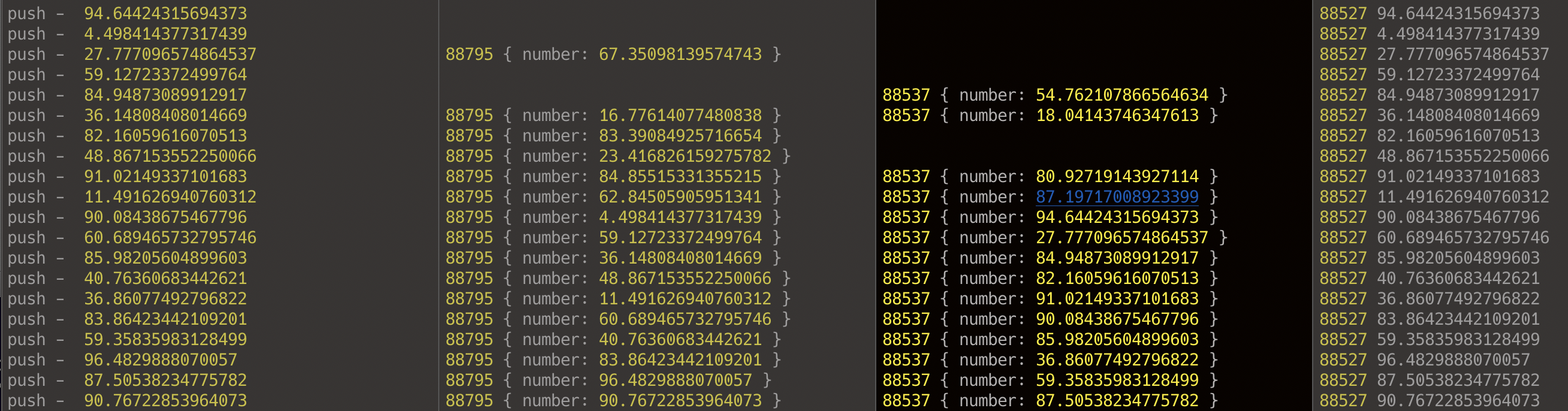The image size is (1568, 411).
Task: Click the 88795 line with number 96.4829888070057
Action: (609, 380)
